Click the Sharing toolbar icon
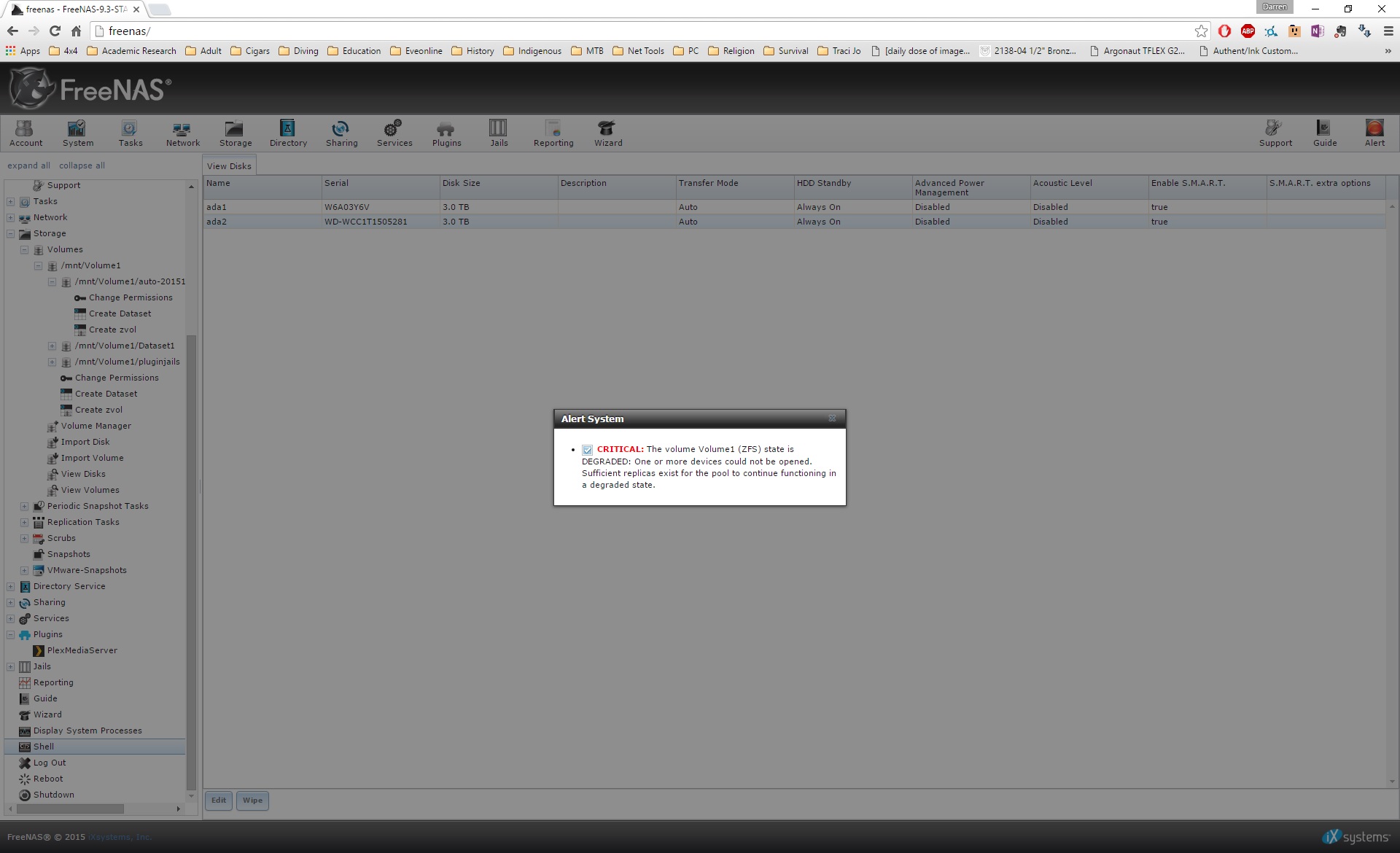This screenshot has width=1400, height=853. point(341,133)
